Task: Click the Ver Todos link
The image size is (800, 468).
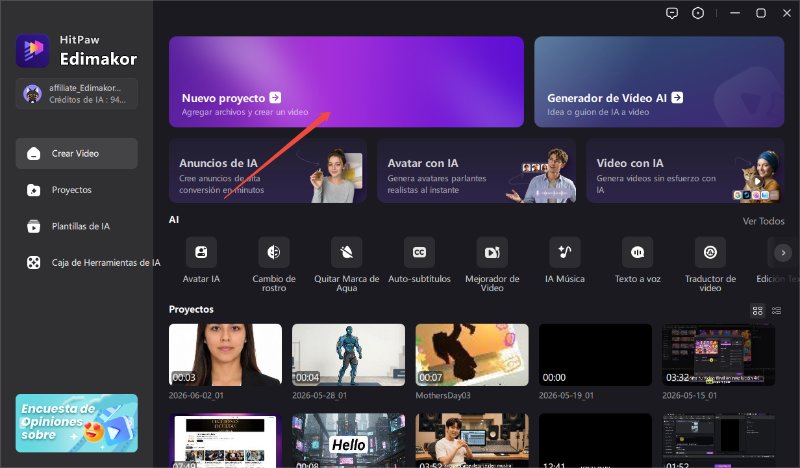Action: [763, 221]
